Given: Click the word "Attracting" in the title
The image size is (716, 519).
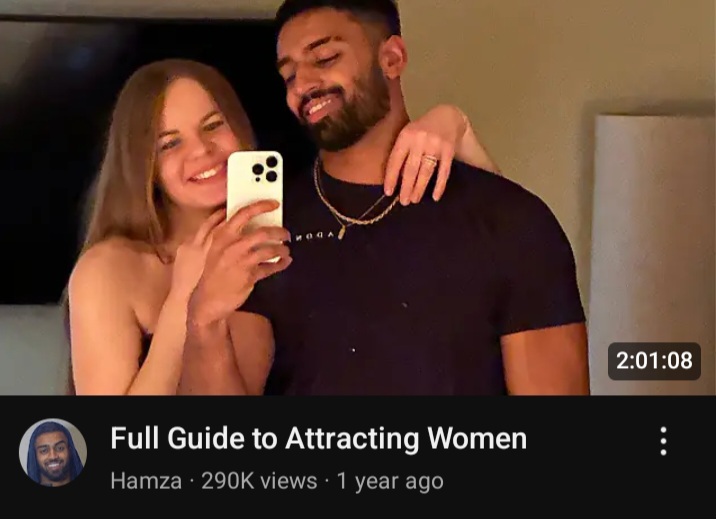Looking at the screenshot, I should (x=352, y=439).
